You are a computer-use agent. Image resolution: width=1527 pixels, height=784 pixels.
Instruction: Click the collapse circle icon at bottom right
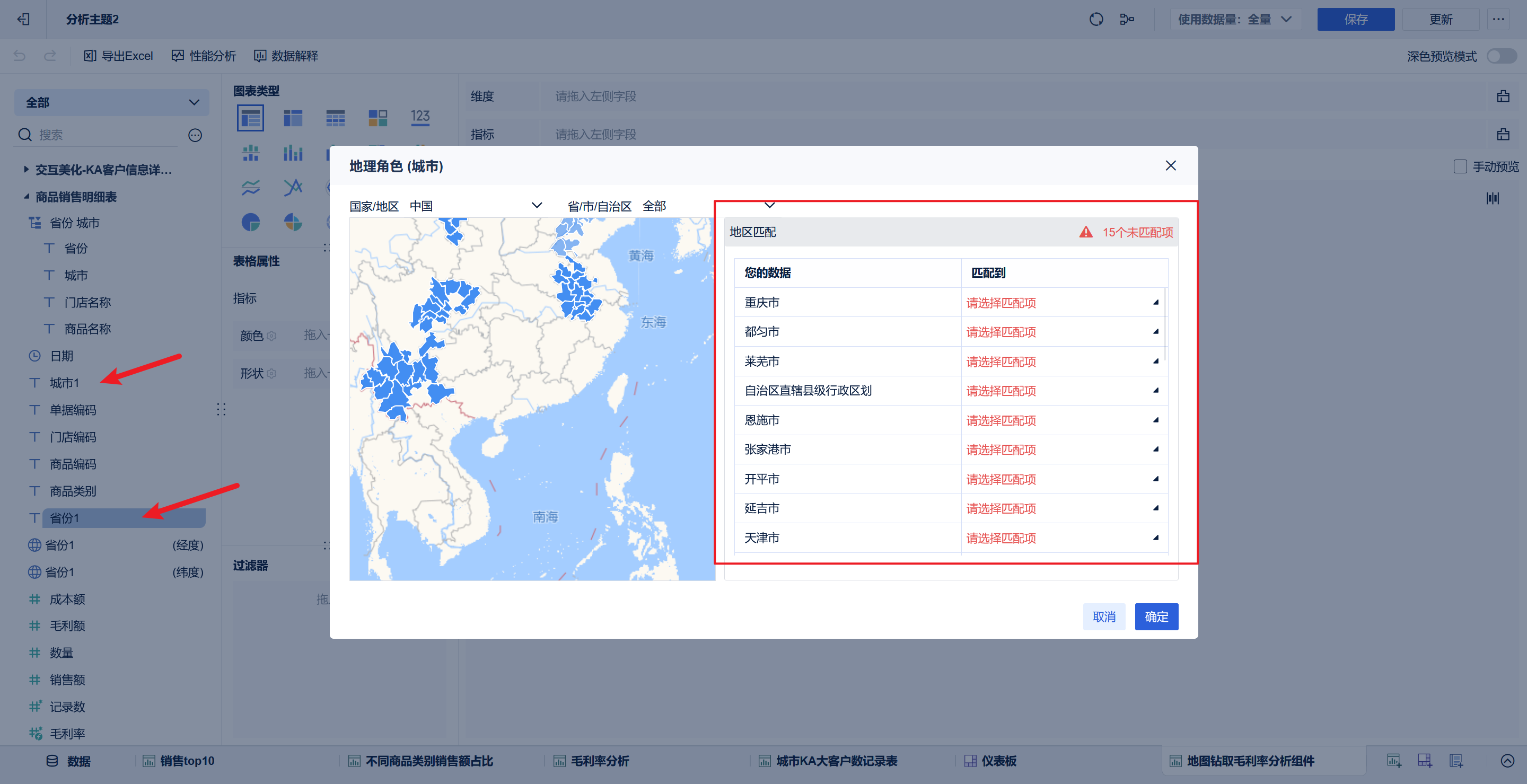(x=1507, y=760)
